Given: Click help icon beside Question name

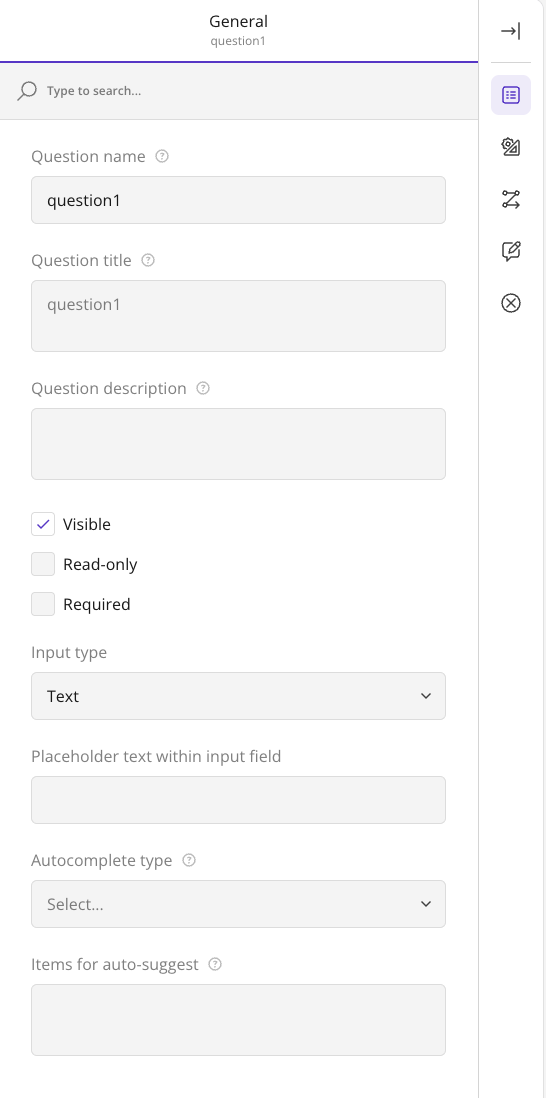Looking at the screenshot, I should pos(162,156).
